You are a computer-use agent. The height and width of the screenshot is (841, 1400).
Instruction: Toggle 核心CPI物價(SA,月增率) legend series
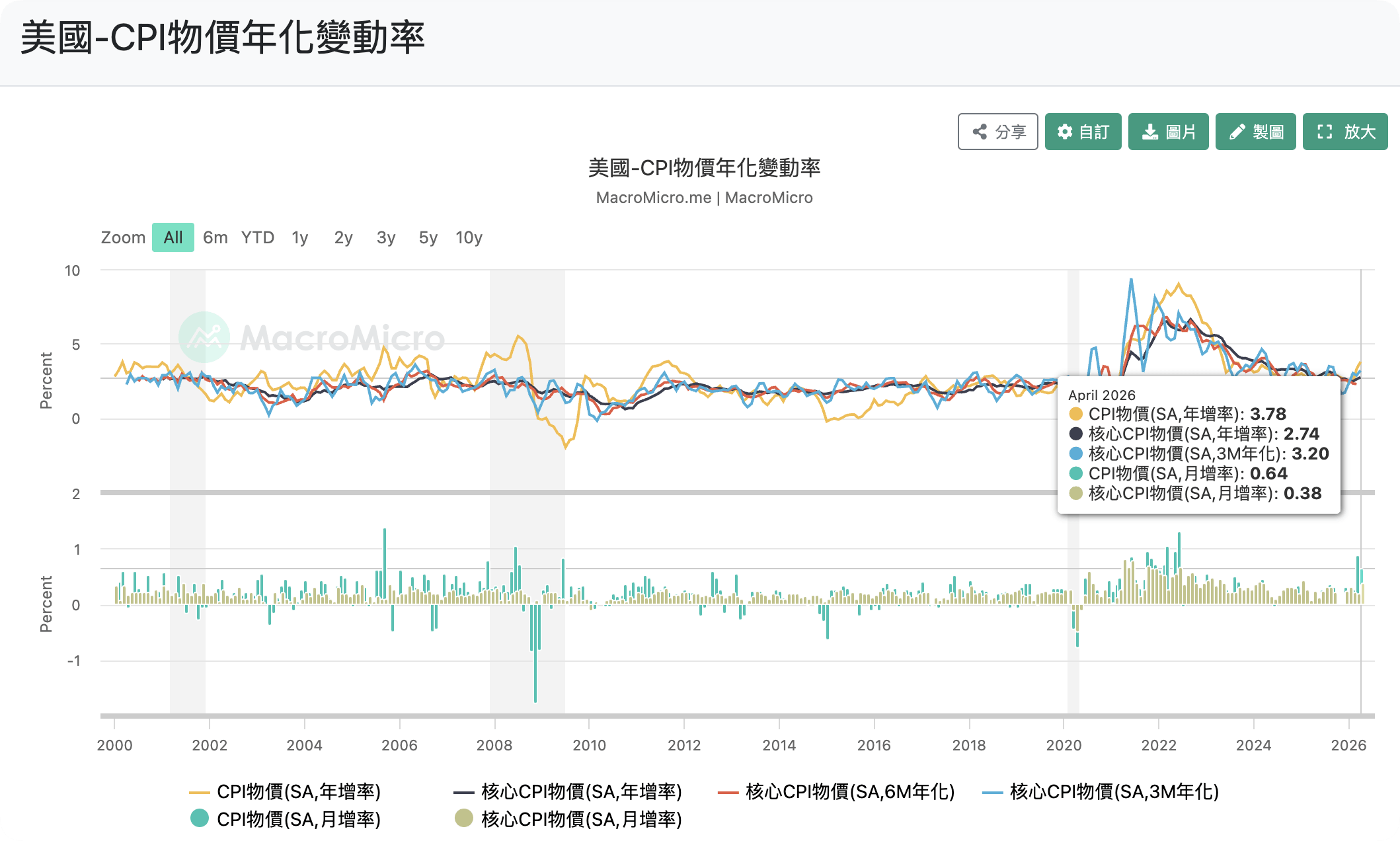[x=567, y=819]
